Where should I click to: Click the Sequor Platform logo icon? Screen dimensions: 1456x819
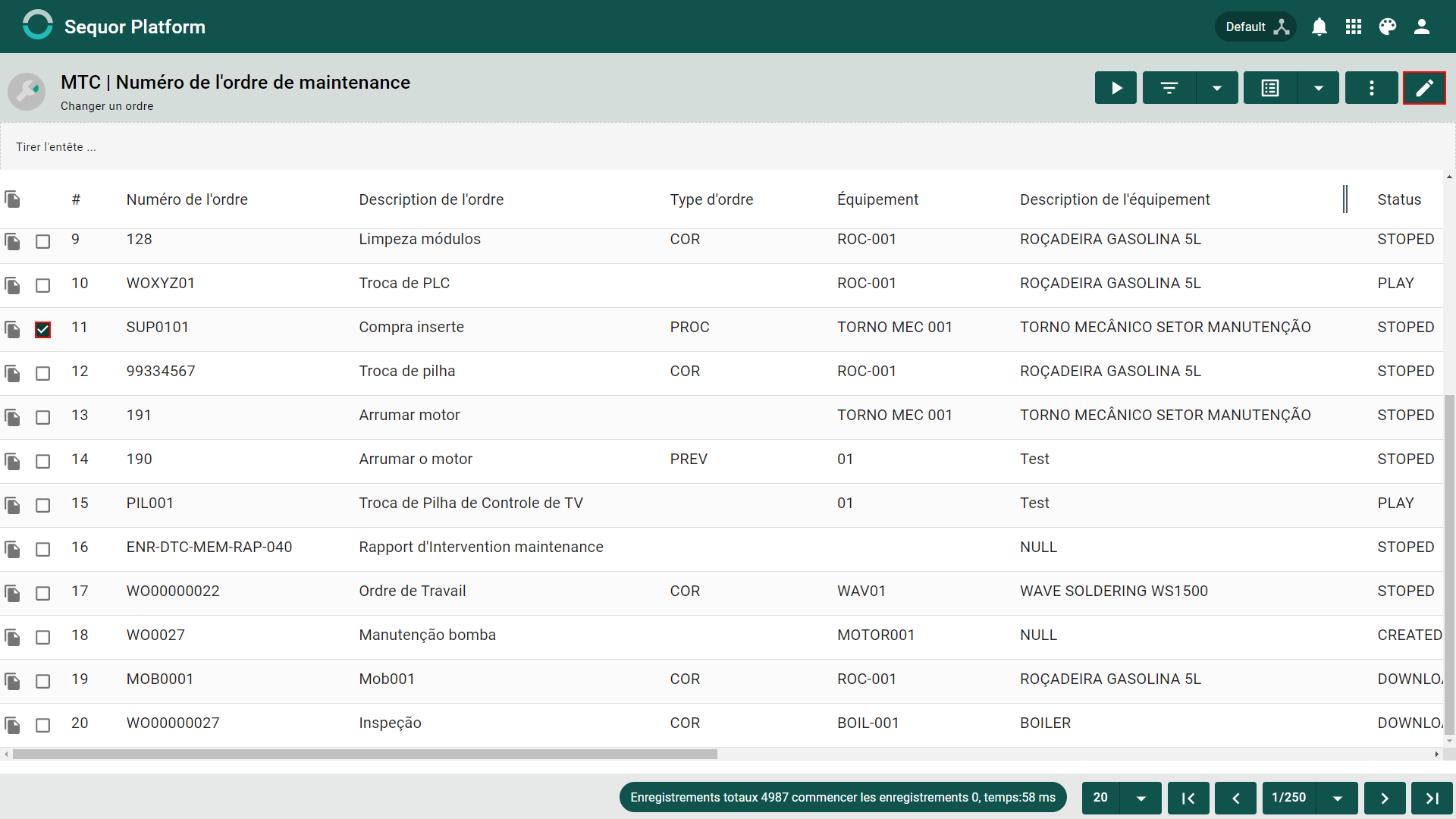tap(37, 26)
